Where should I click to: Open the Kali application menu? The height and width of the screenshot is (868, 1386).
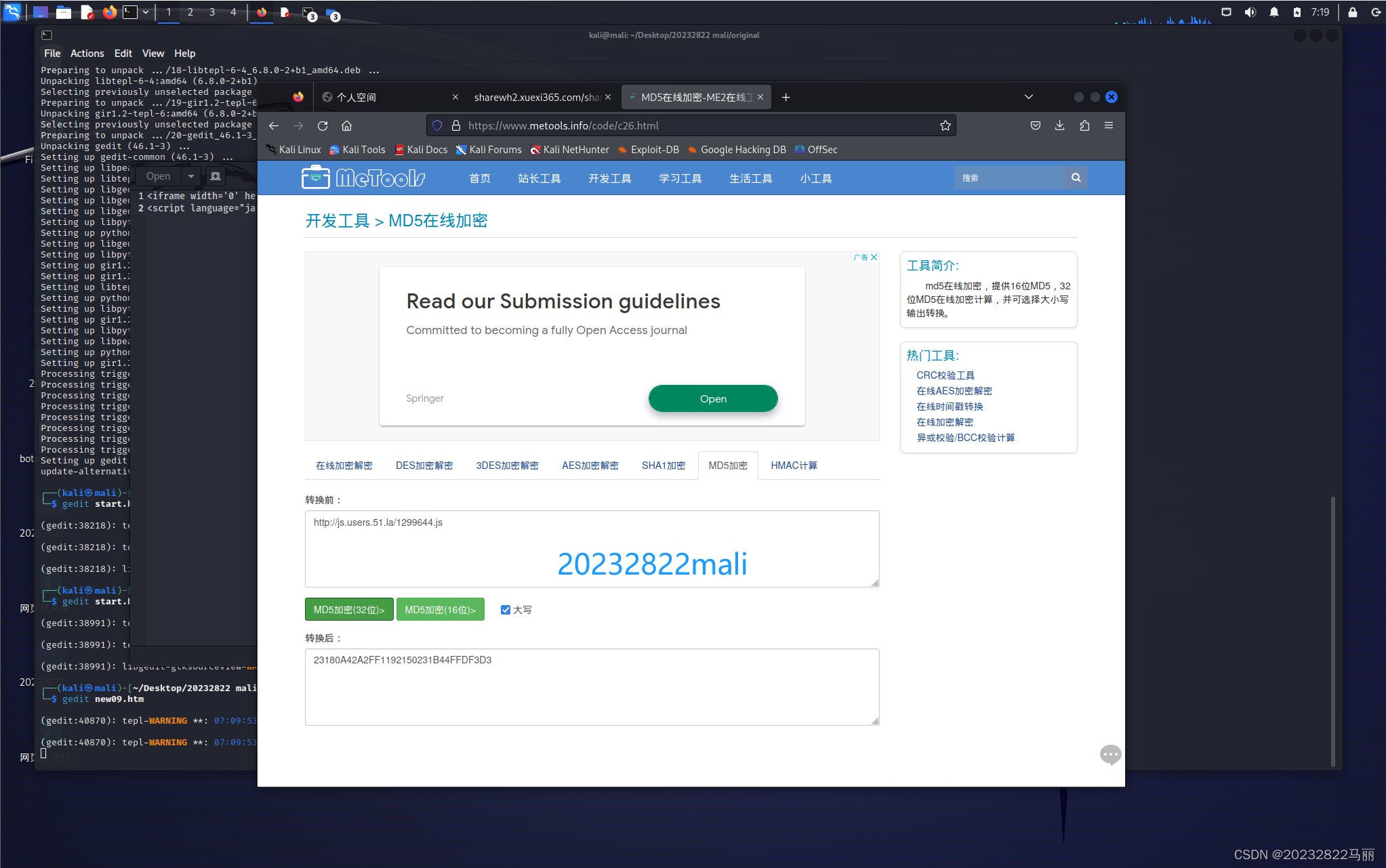tap(12, 12)
